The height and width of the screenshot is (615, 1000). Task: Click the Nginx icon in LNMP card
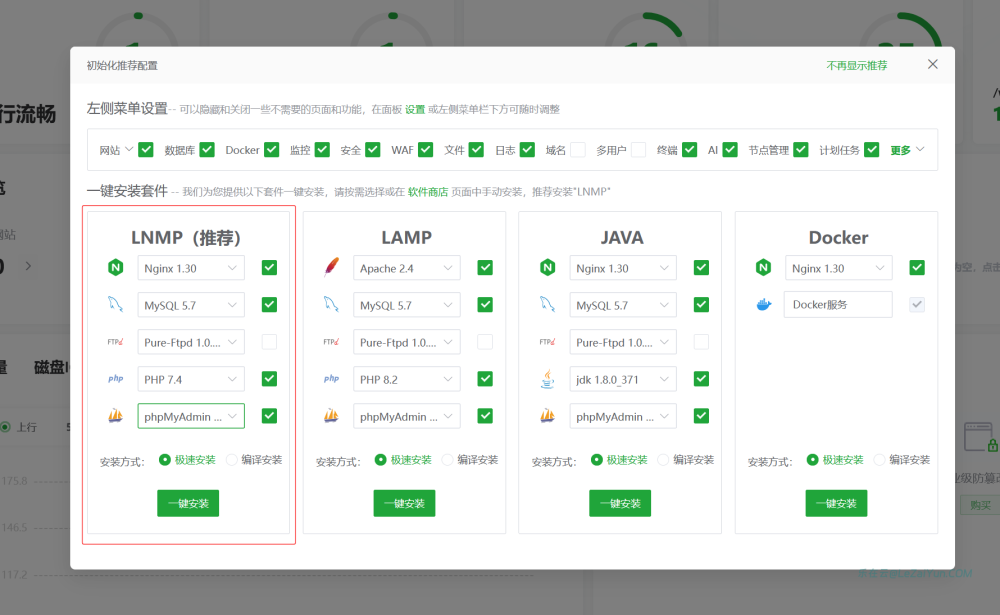pos(115,267)
